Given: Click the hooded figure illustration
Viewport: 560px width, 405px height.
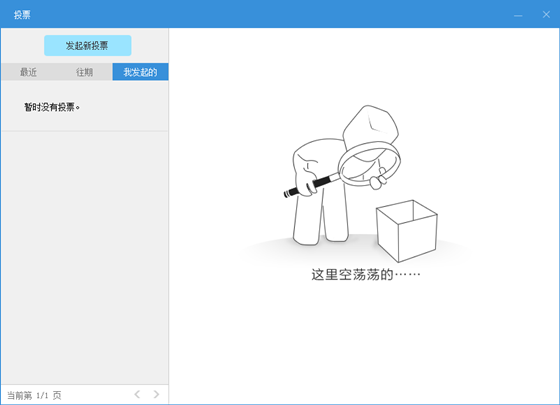Looking at the screenshot, I should click(342, 175).
